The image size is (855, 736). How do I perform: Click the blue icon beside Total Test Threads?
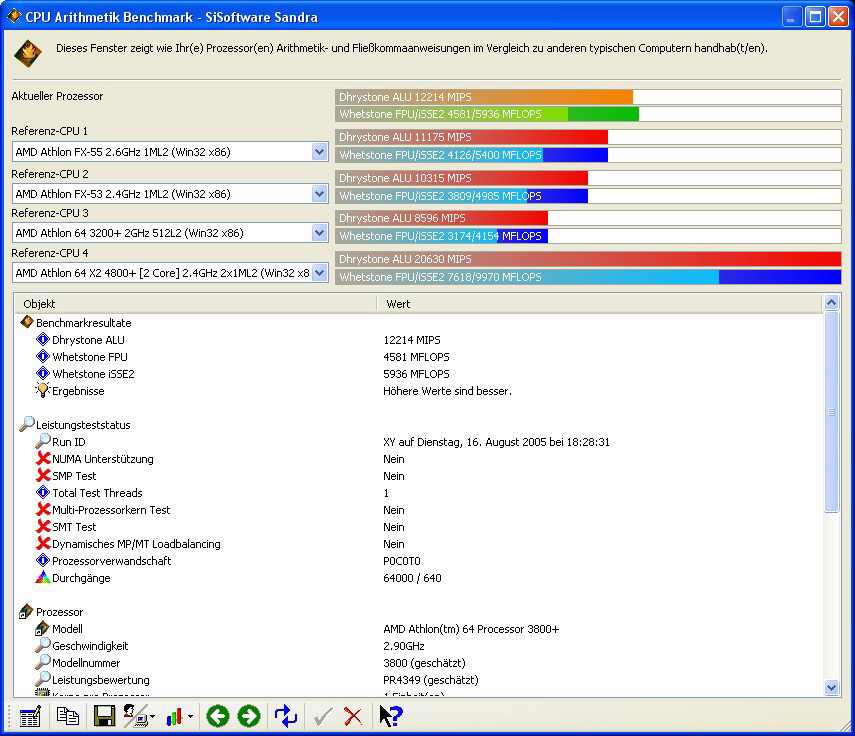click(x=43, y=492)
